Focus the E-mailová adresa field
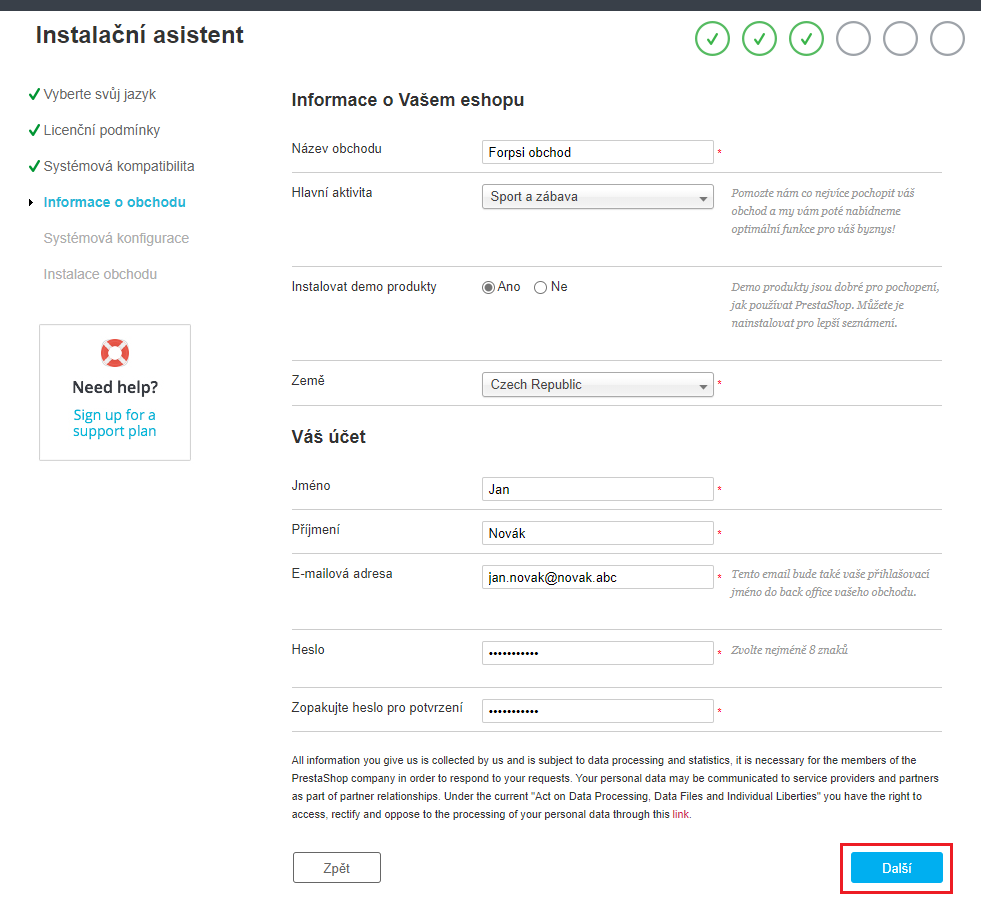The width and height of the screenshot is (982, 921). [597, 577]
